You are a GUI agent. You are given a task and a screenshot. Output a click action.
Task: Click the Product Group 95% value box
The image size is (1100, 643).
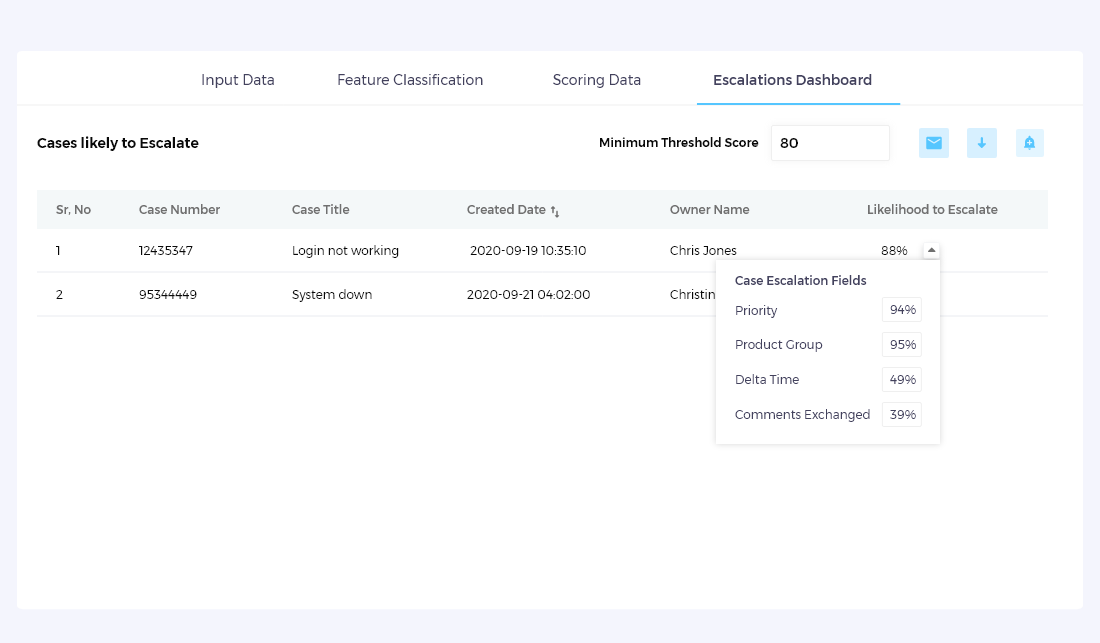click(x=902, y=345)
